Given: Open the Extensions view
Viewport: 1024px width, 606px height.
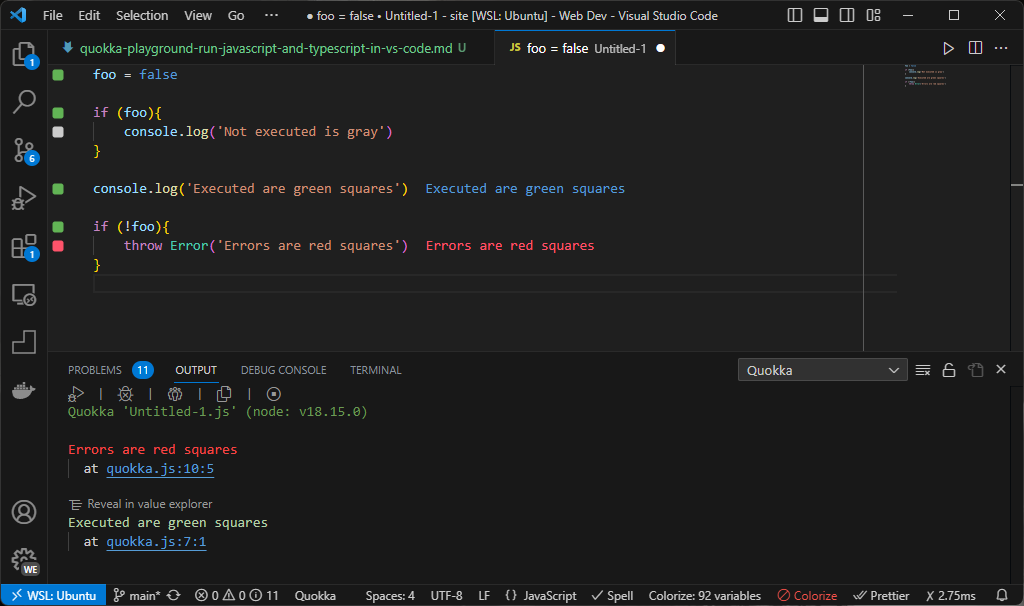Looking at the screenshot, I should pos(24,246).
